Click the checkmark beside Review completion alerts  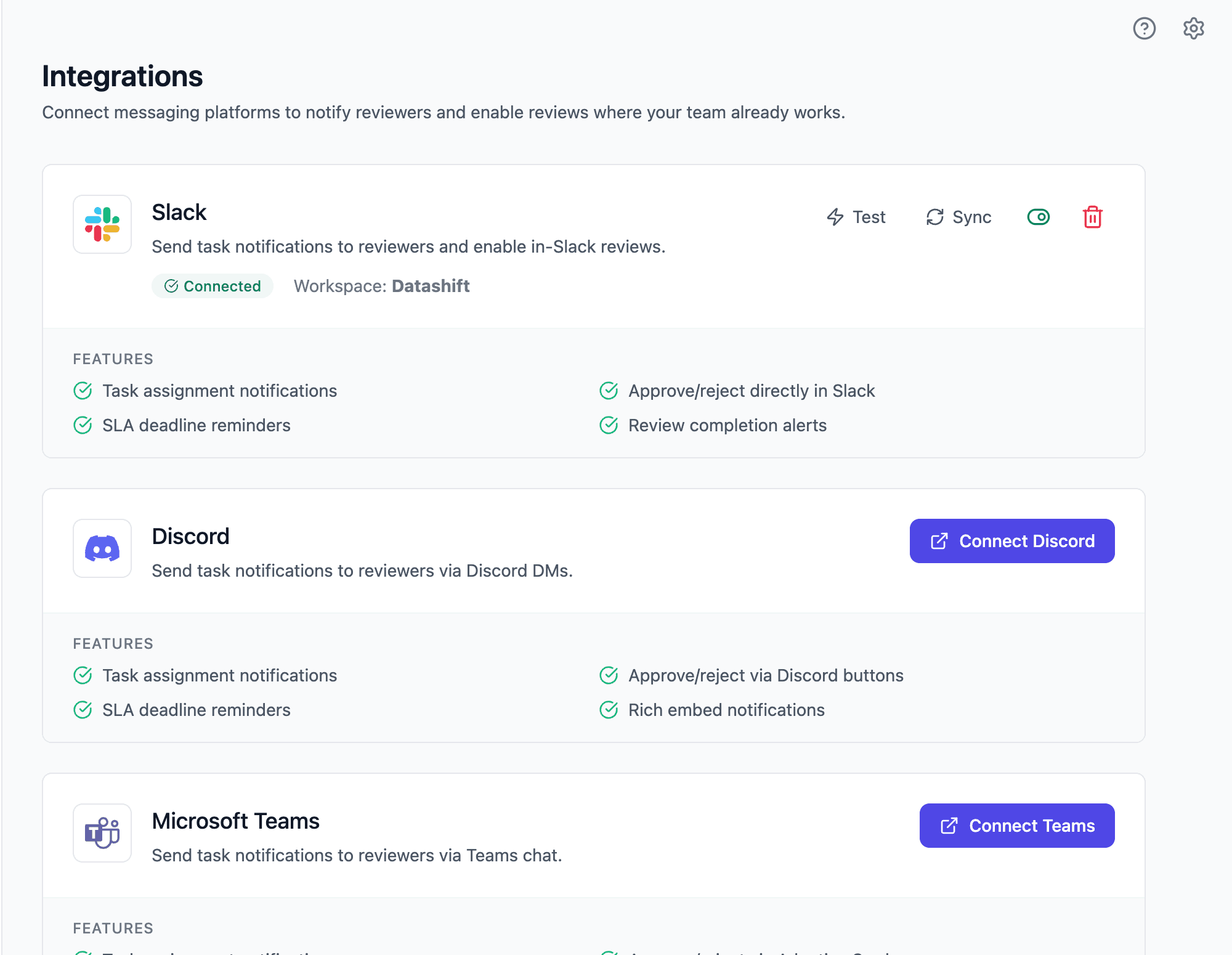tap(608, 425)
